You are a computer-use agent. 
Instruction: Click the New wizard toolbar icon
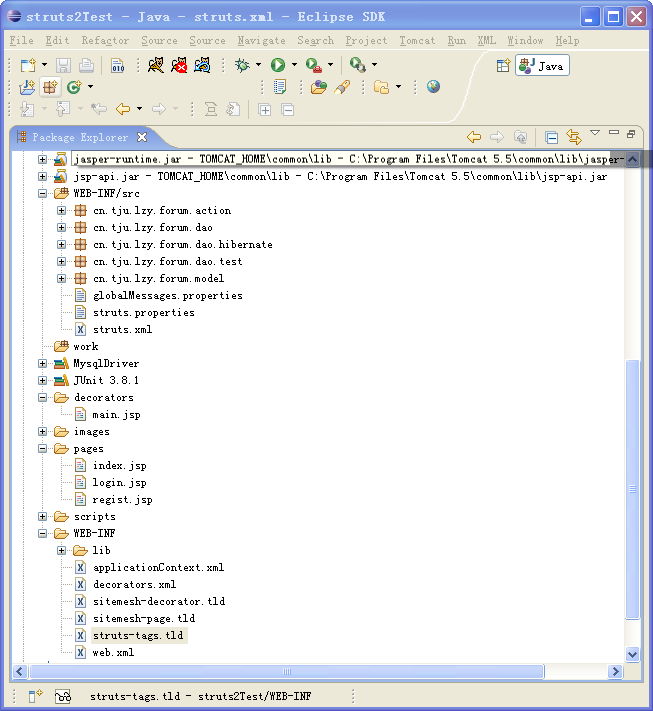pos(28,65)
